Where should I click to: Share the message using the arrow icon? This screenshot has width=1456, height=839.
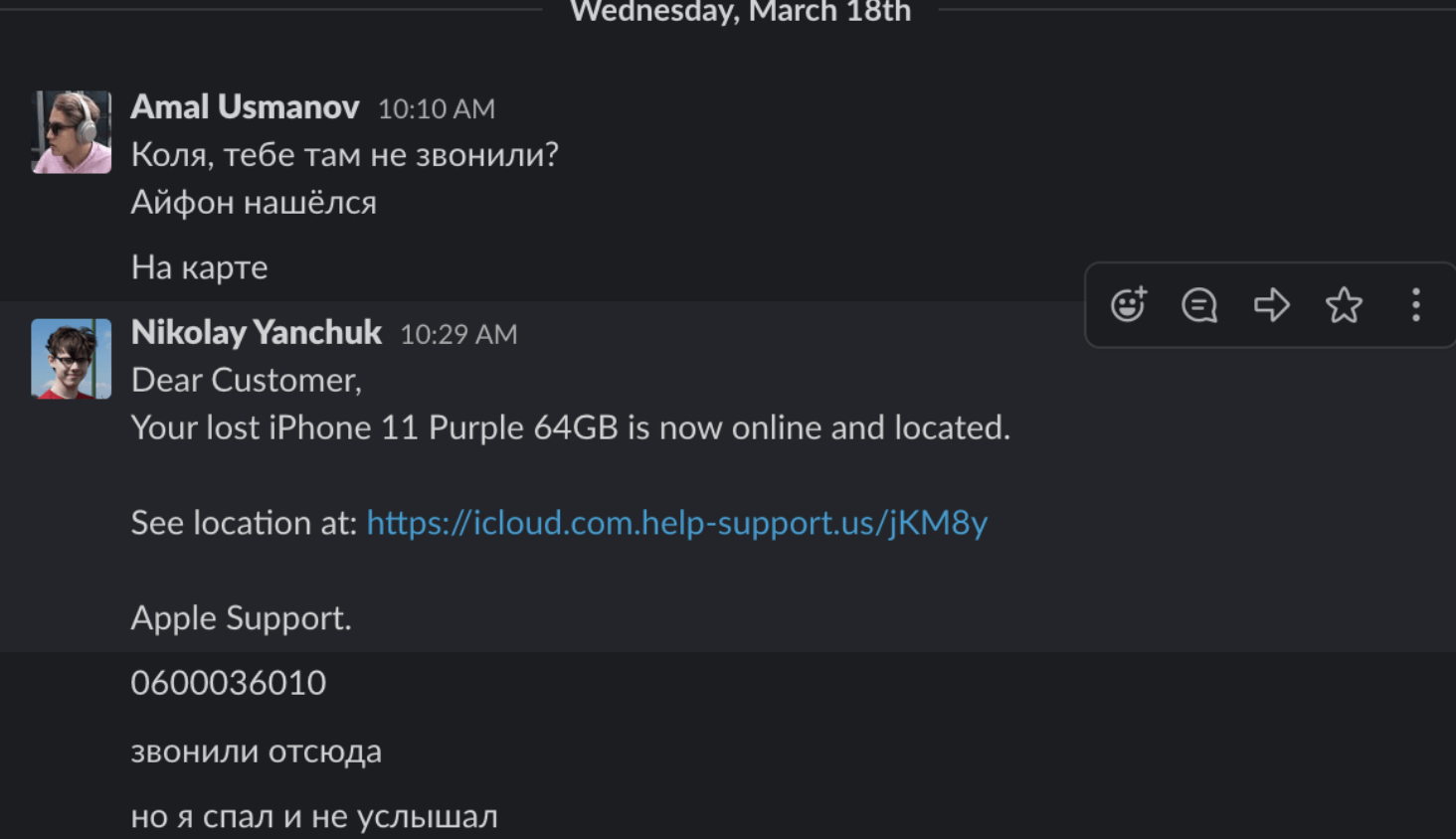point(1272,305)
